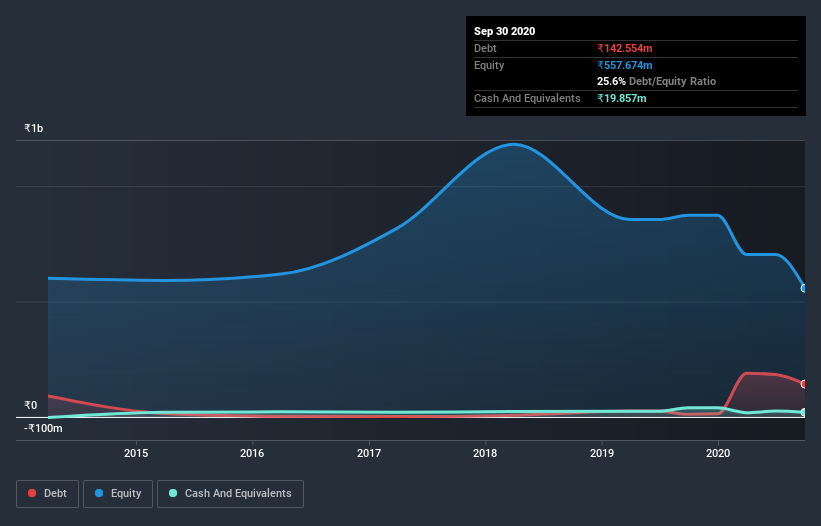
Task: Click the red Debt legend dot
Action: [x=32, y=493]
